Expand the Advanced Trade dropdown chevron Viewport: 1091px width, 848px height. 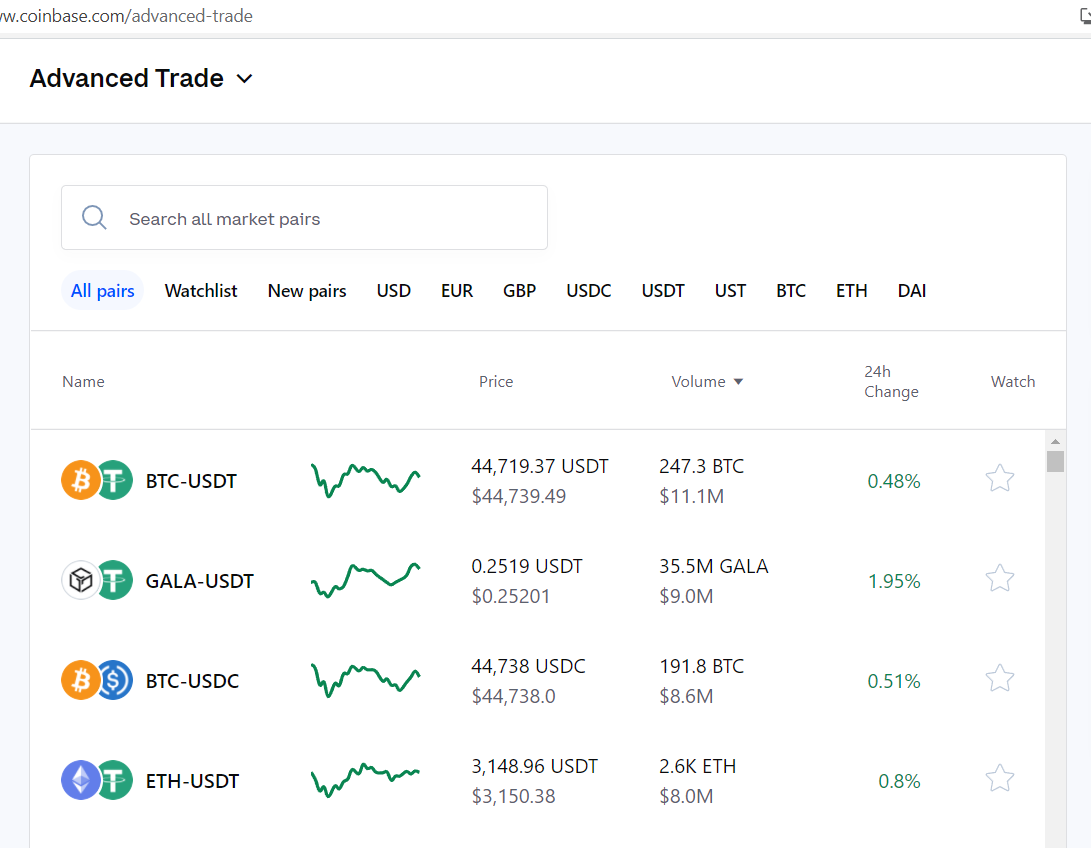click(244, 79)
